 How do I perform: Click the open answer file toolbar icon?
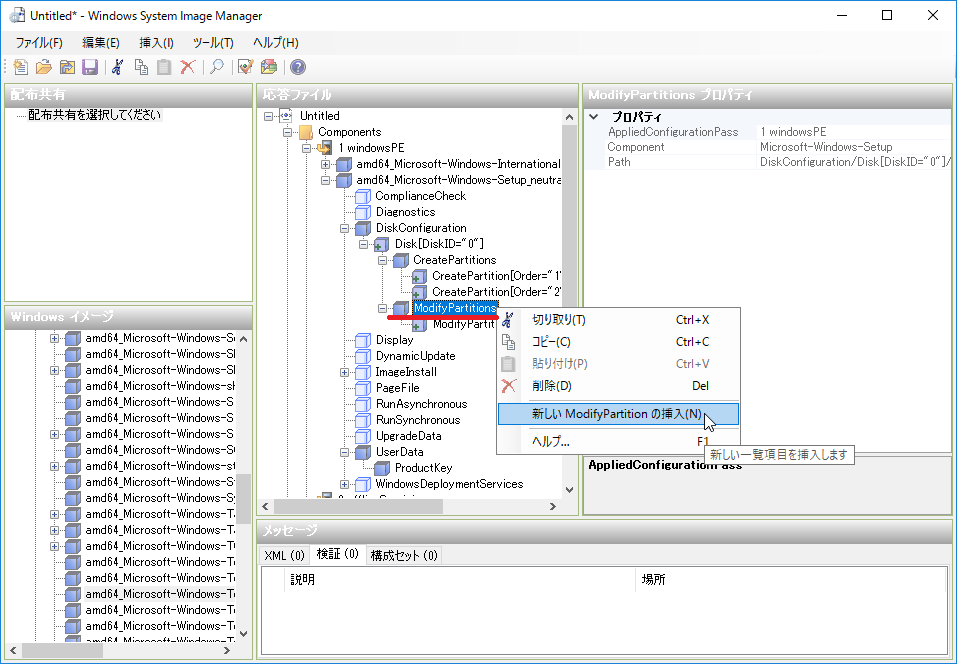[44, 67]
